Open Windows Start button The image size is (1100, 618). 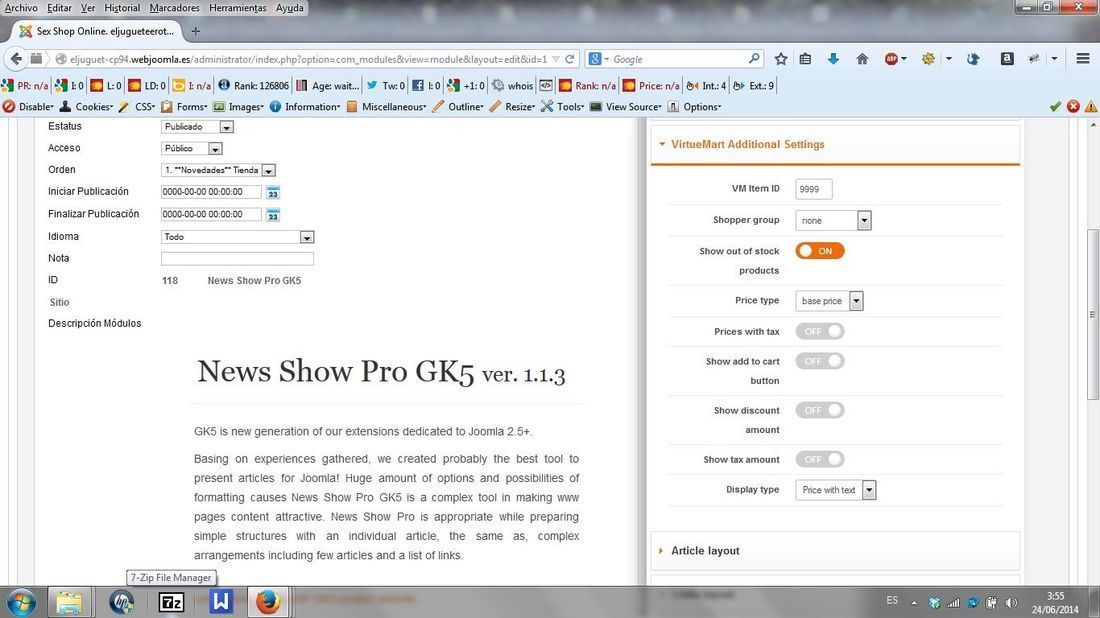tap(21, 603)
